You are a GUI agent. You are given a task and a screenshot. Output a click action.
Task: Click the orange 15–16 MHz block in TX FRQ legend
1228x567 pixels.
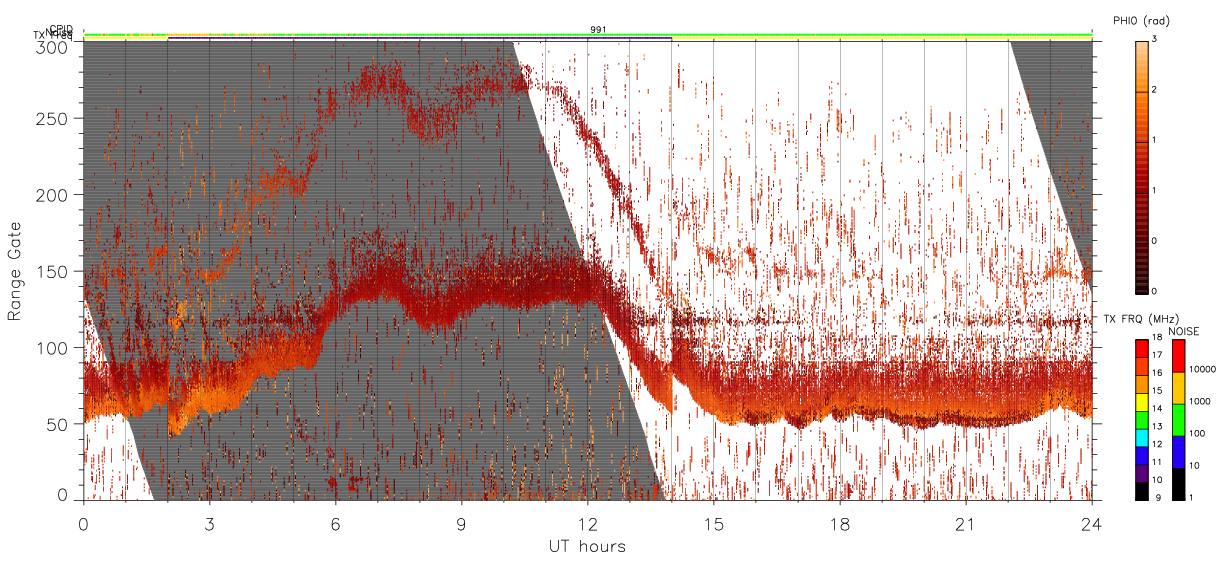pos(1141,383)
